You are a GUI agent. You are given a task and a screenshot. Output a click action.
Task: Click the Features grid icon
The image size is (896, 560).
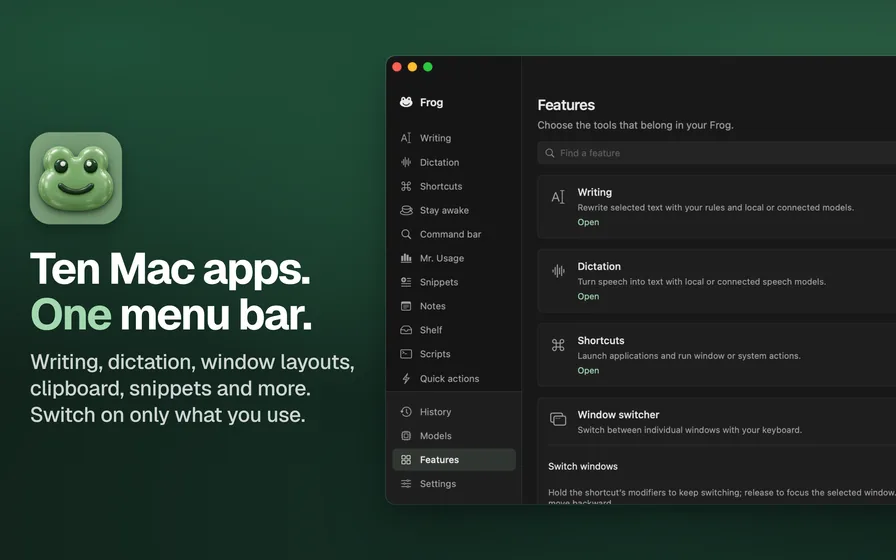pos(406,459)
